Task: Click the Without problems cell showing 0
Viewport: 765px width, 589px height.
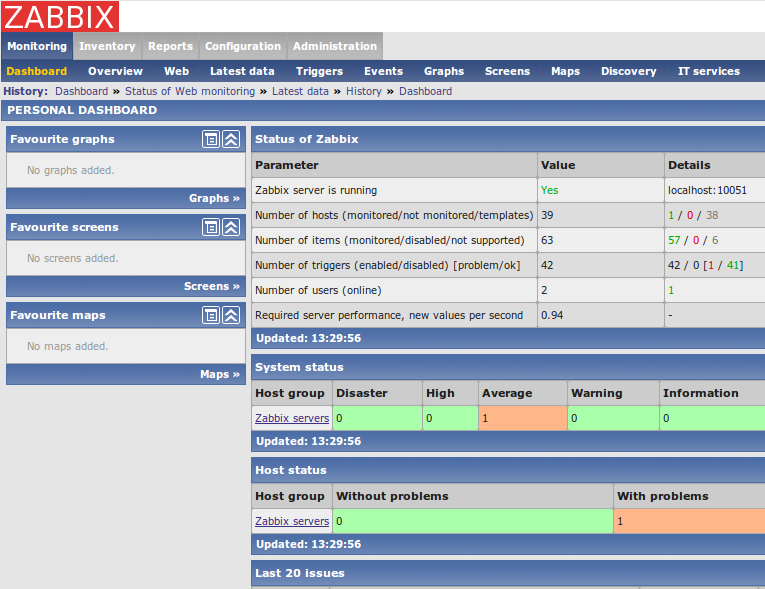Action: pos(473,521)
